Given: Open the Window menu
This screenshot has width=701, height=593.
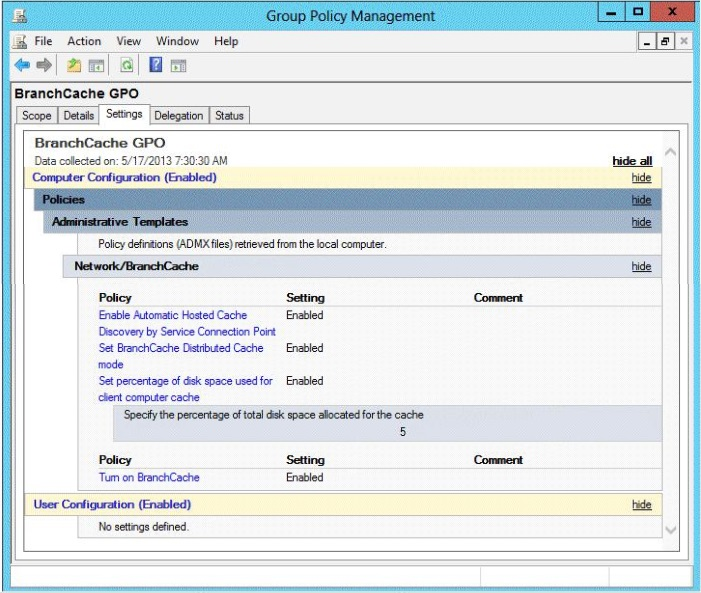Looking at the screenshot, I should [x=177, y=41].
